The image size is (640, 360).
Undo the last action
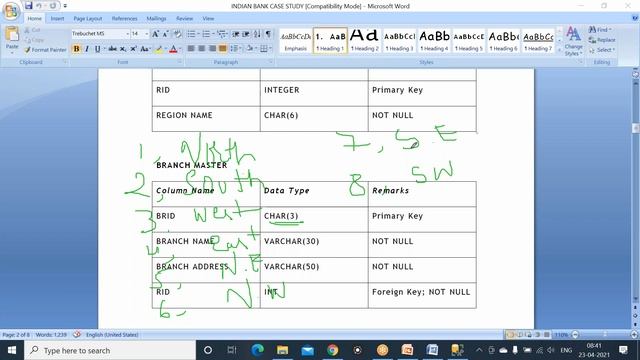39,6
